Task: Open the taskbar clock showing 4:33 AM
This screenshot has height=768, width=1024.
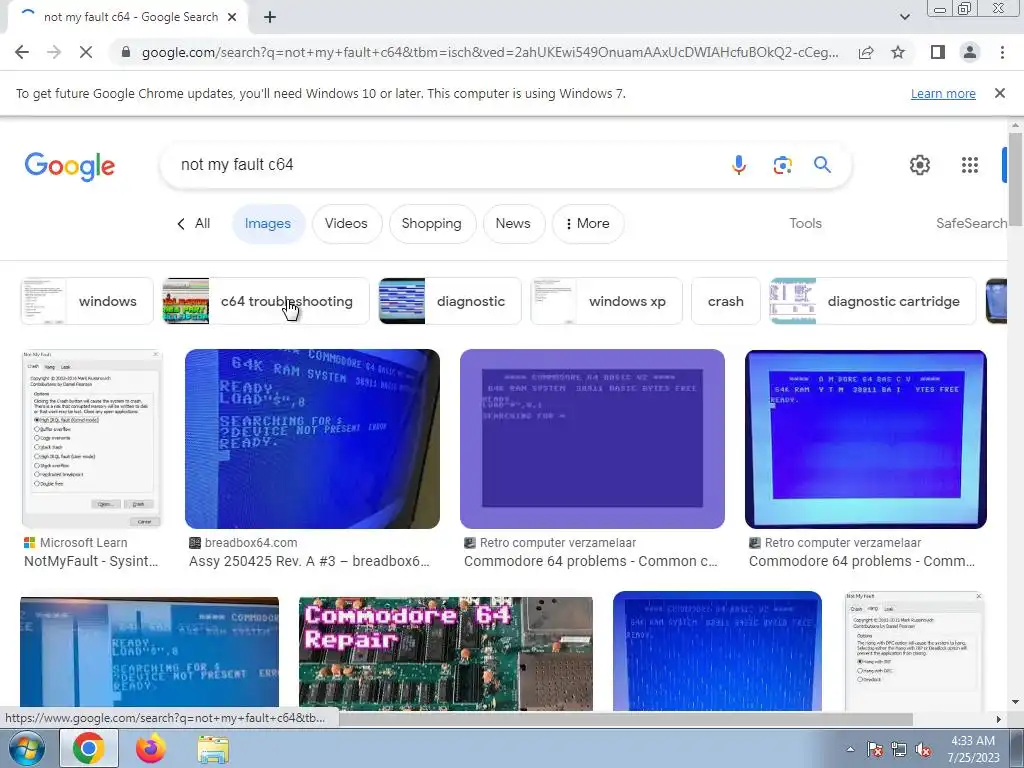Action: (973, 749)
